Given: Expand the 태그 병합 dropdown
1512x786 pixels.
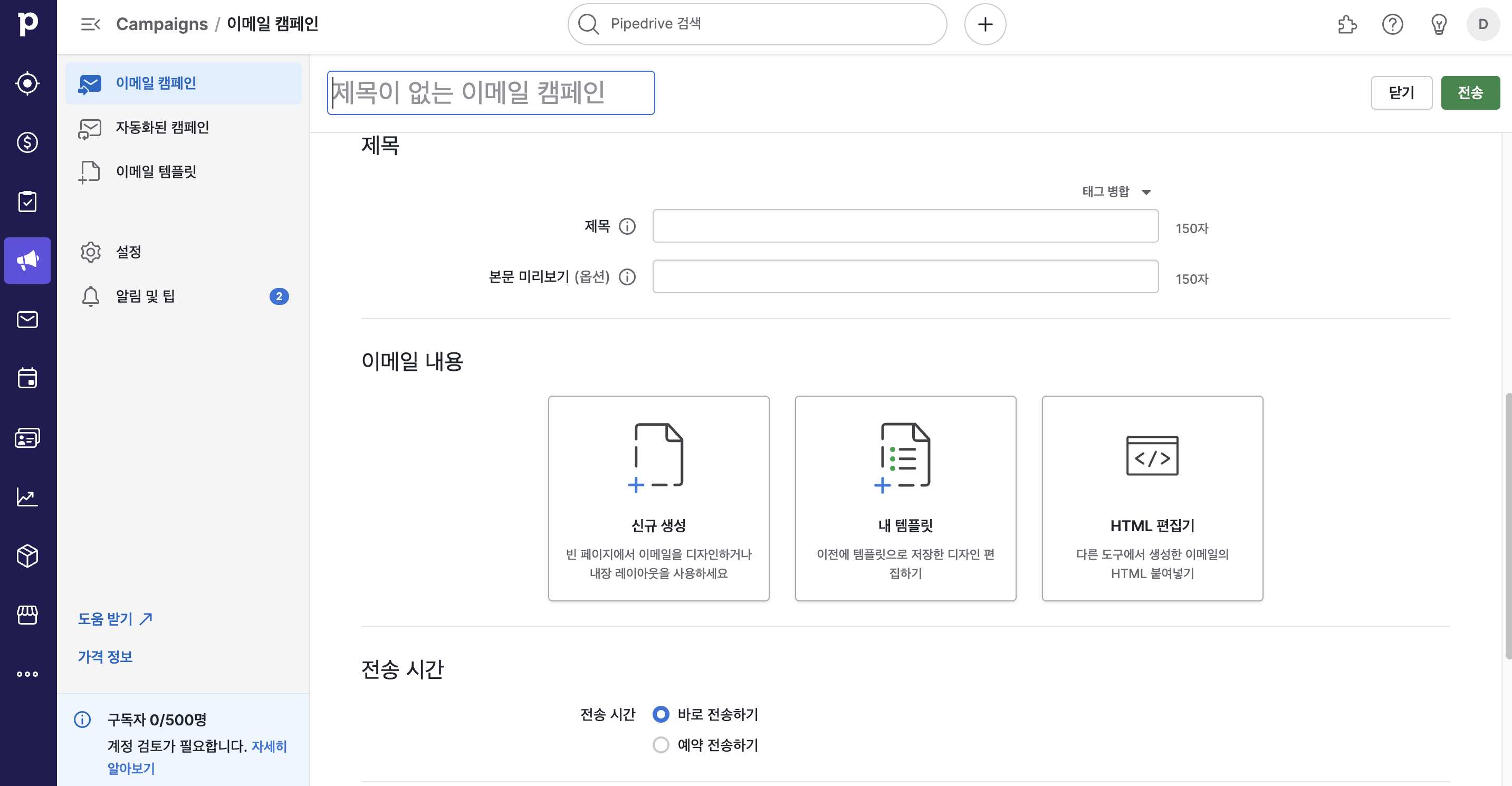Looking at the screenshot, I should pos(1116,191).
